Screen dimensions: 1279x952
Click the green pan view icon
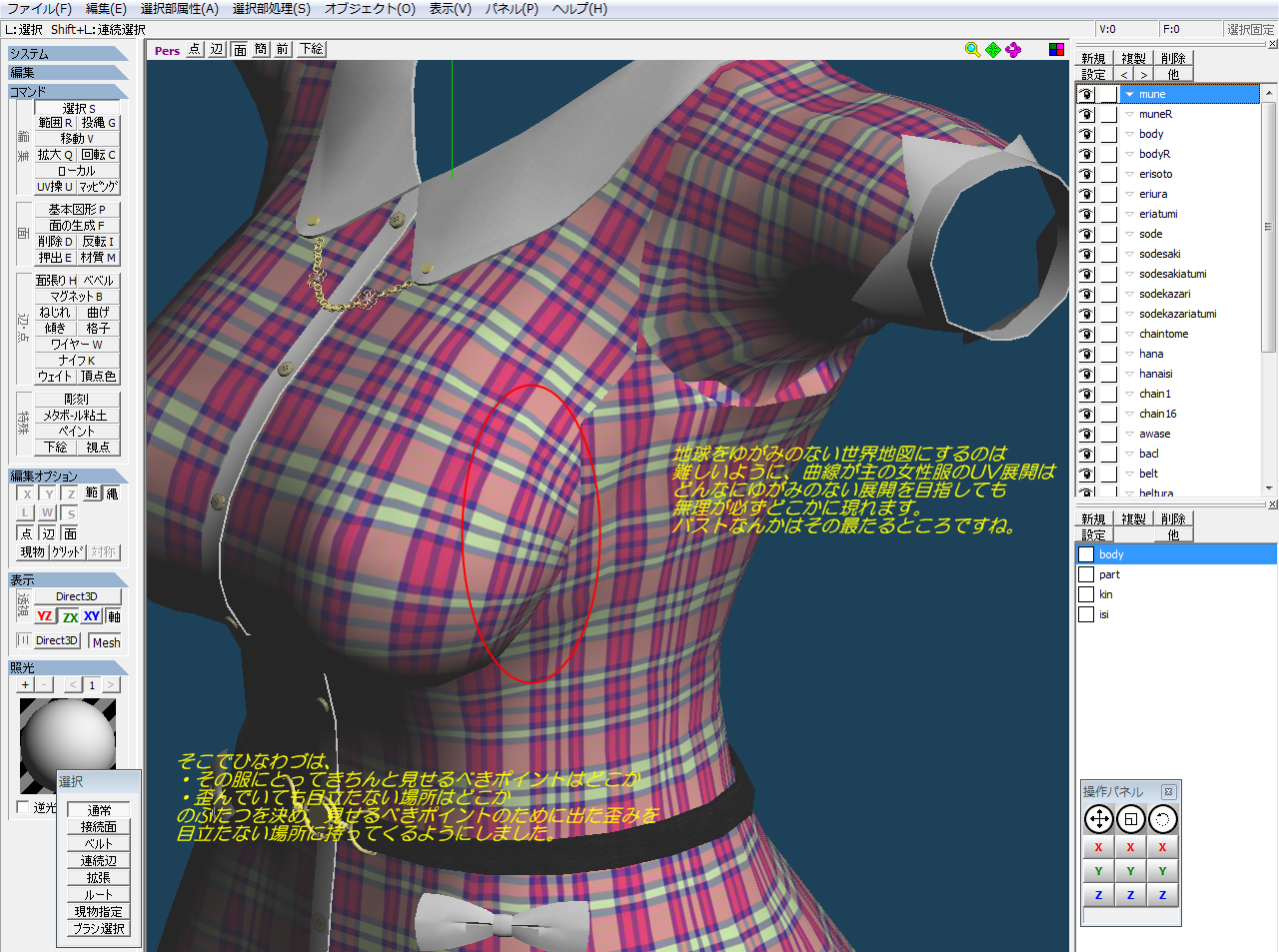993,50
